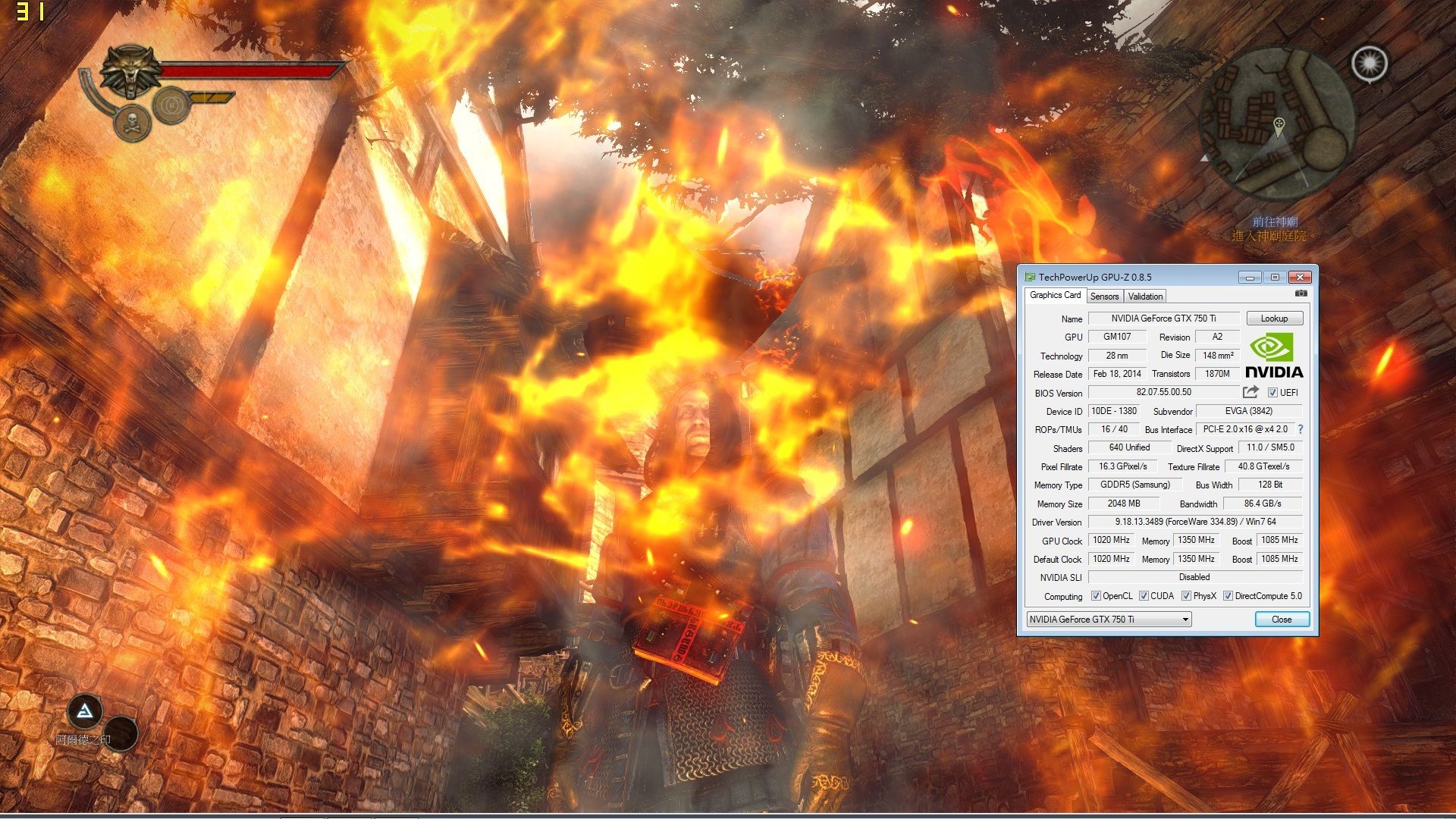Image resolution: width=1456 pixels, height=819 pixels.
Task: Click the yellow FPS counter showing 31
Action: point(31,11)
